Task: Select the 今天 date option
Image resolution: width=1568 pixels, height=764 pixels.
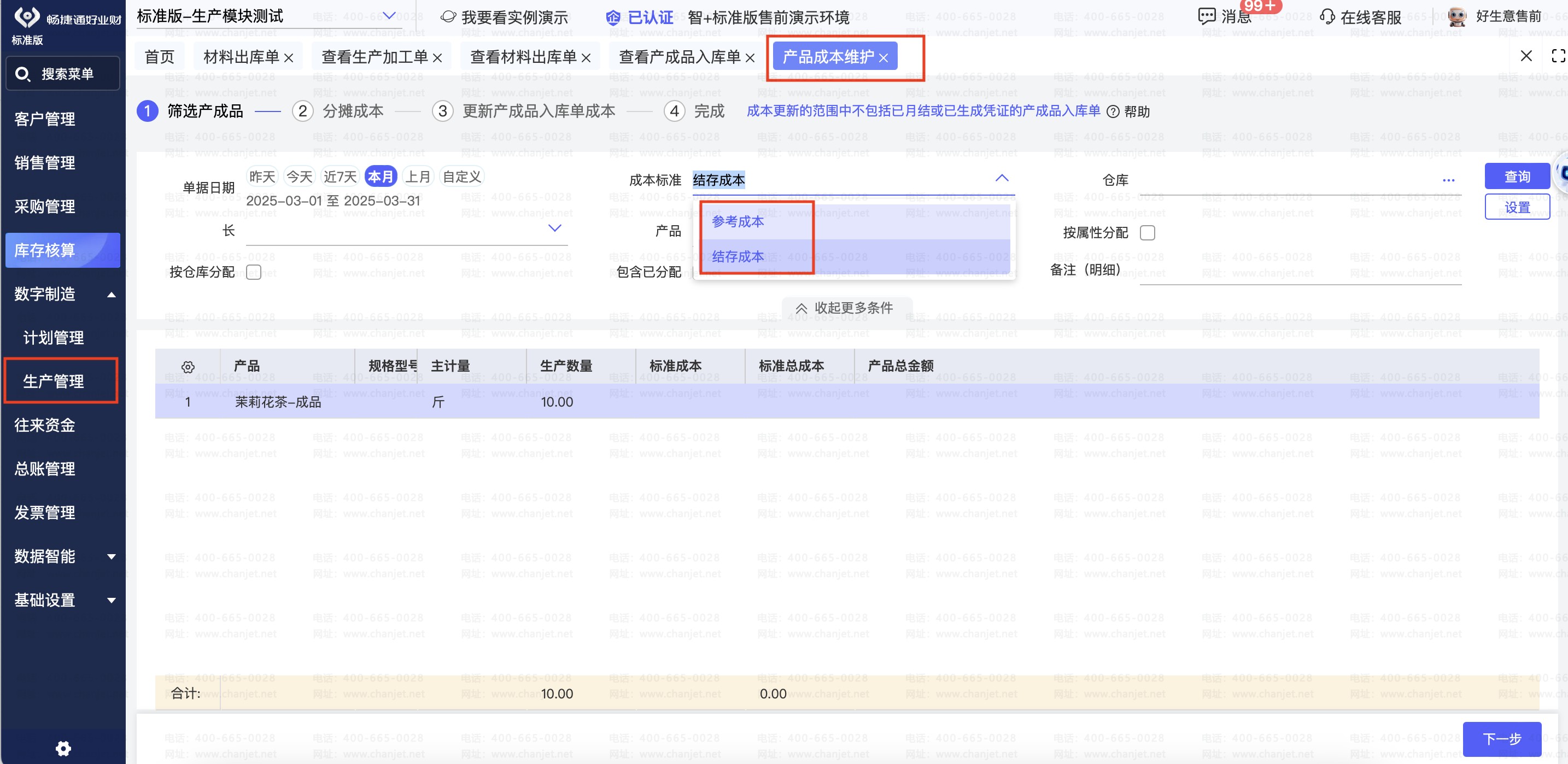Action: pyautogui.click(x=300, y=177)
